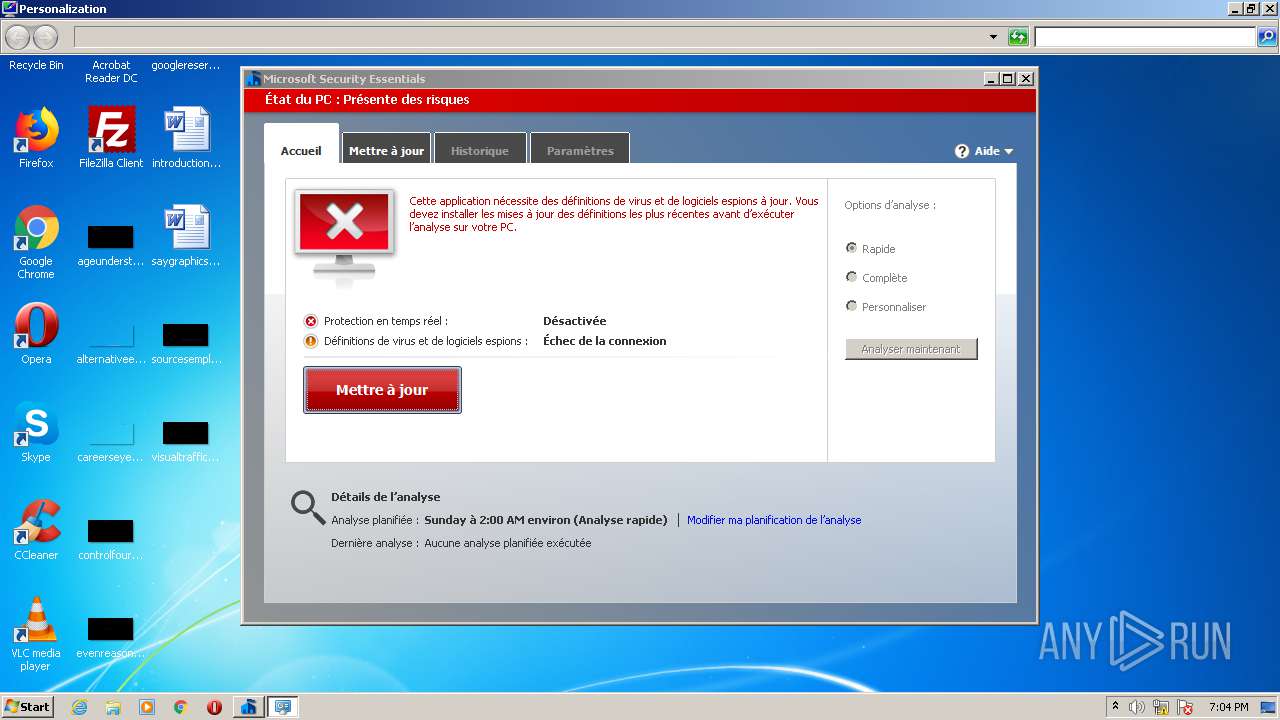Expand the Aide dropdown arrow

1008,152
